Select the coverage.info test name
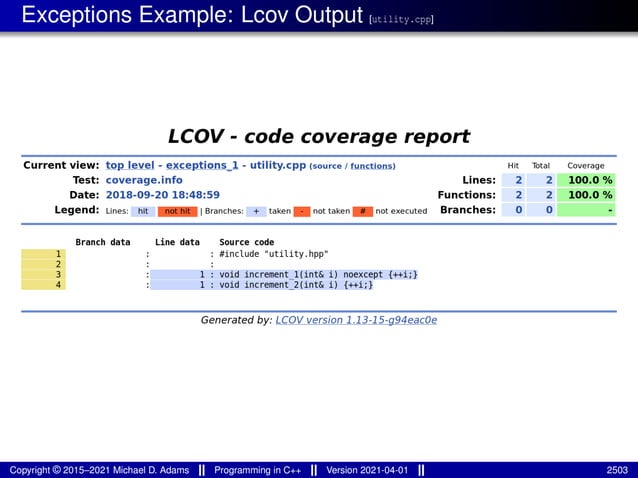 click(x=144, y=180)
